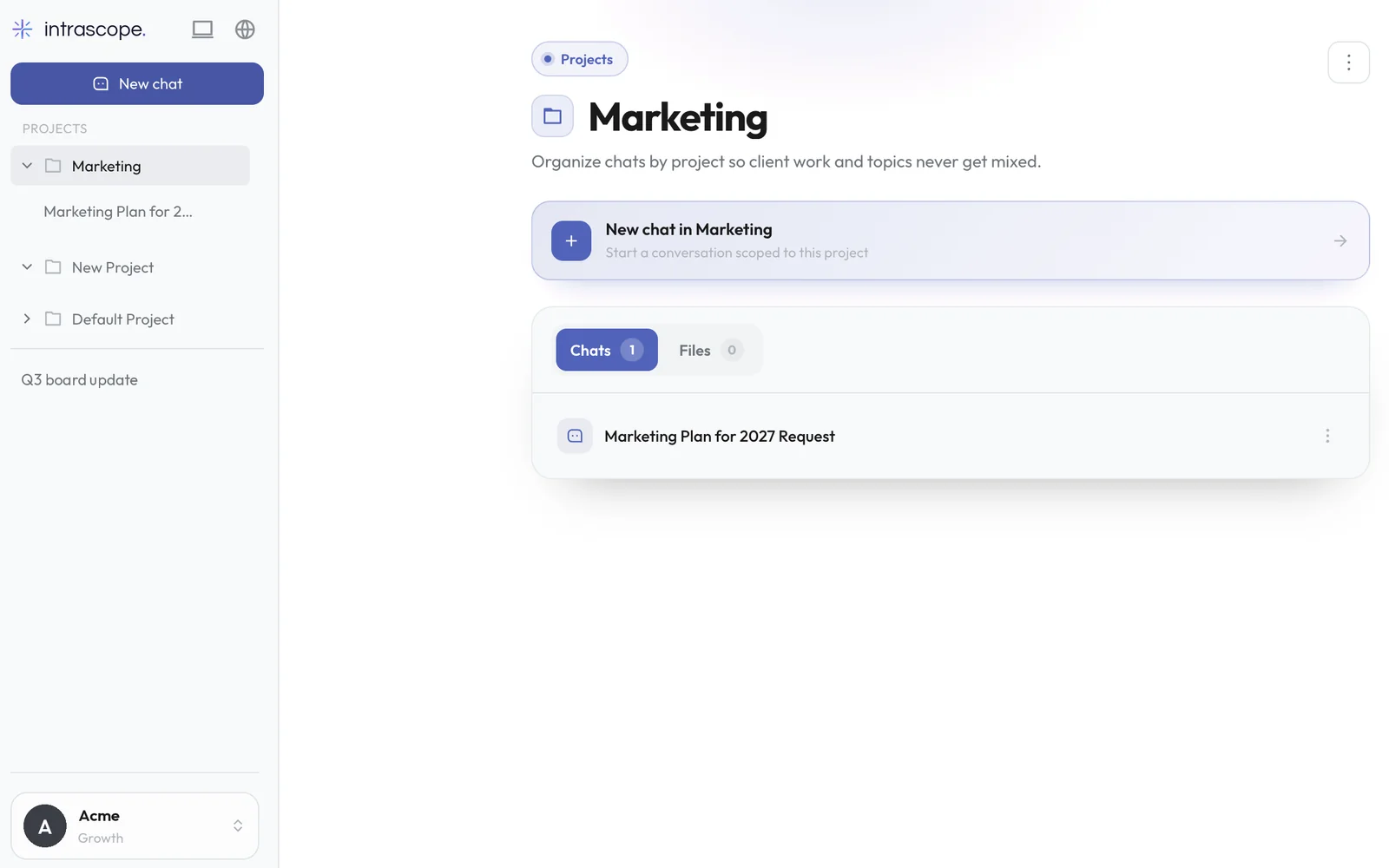The image size is (1389, 868).
Task: Open the Q3 board update chat
Action: (80, 380)
